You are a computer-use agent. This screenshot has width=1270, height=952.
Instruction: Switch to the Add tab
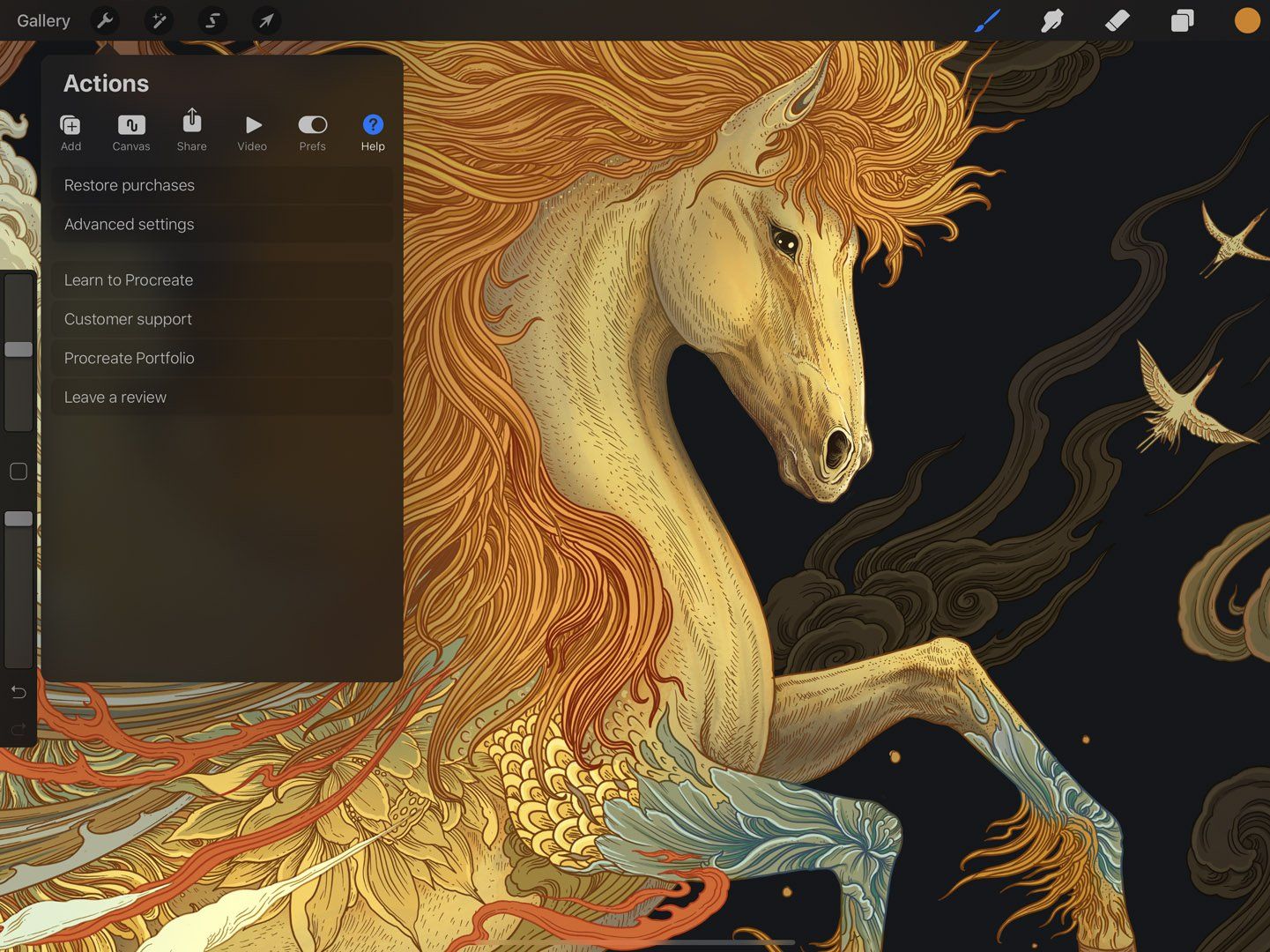71,132
